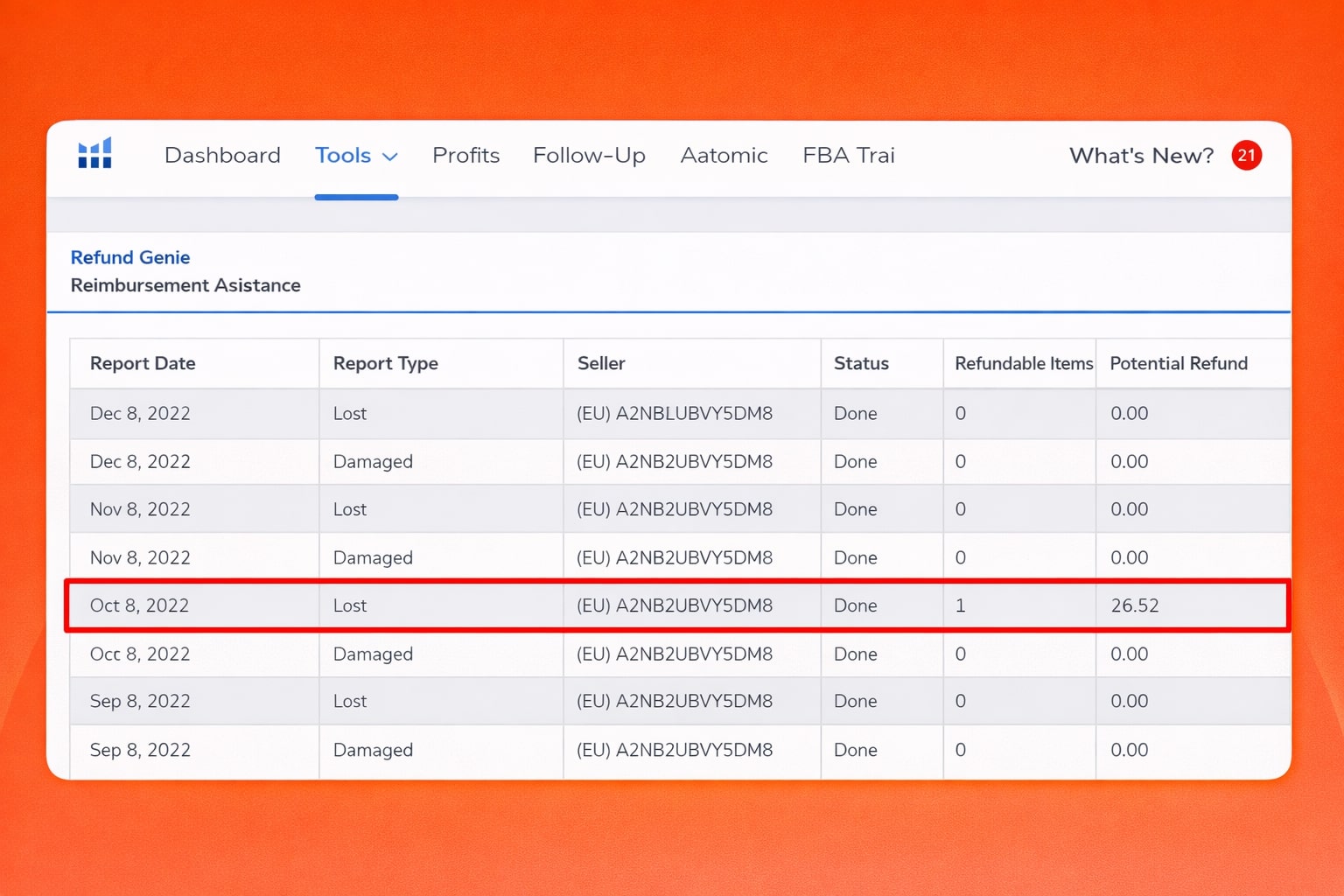The image size is (1344, 896).
Task: Click the bar chart logo icon
Action: pos(94,152)
